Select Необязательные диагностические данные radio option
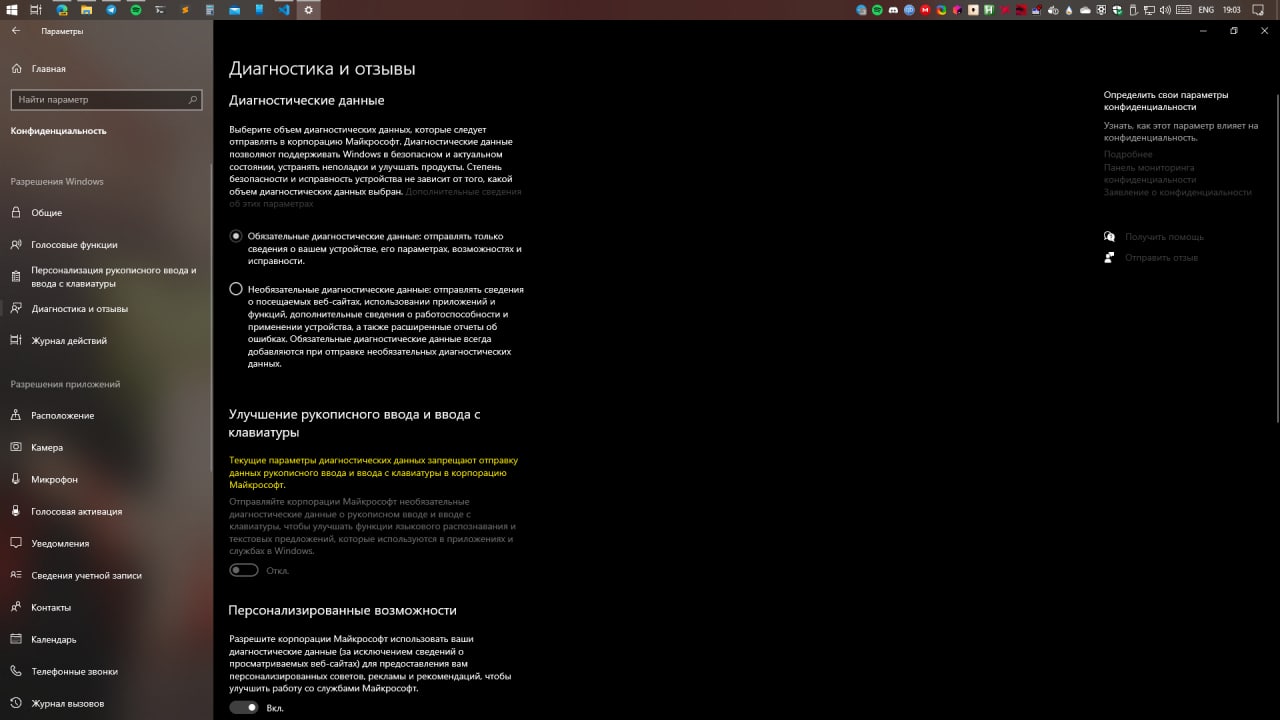 pyautogui.click(x=236, y=289)
